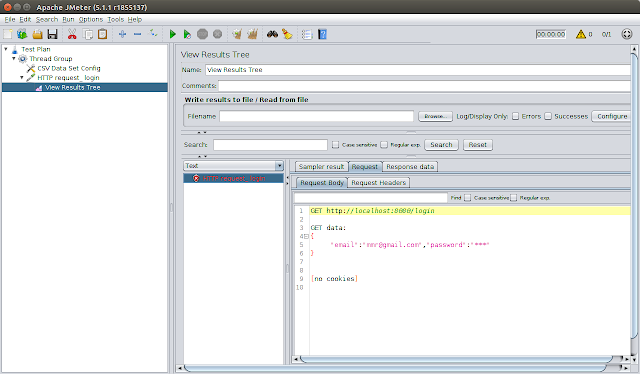Select the View Results Tree node
Screen dimensions: 640x374
[x=73, y=87]
